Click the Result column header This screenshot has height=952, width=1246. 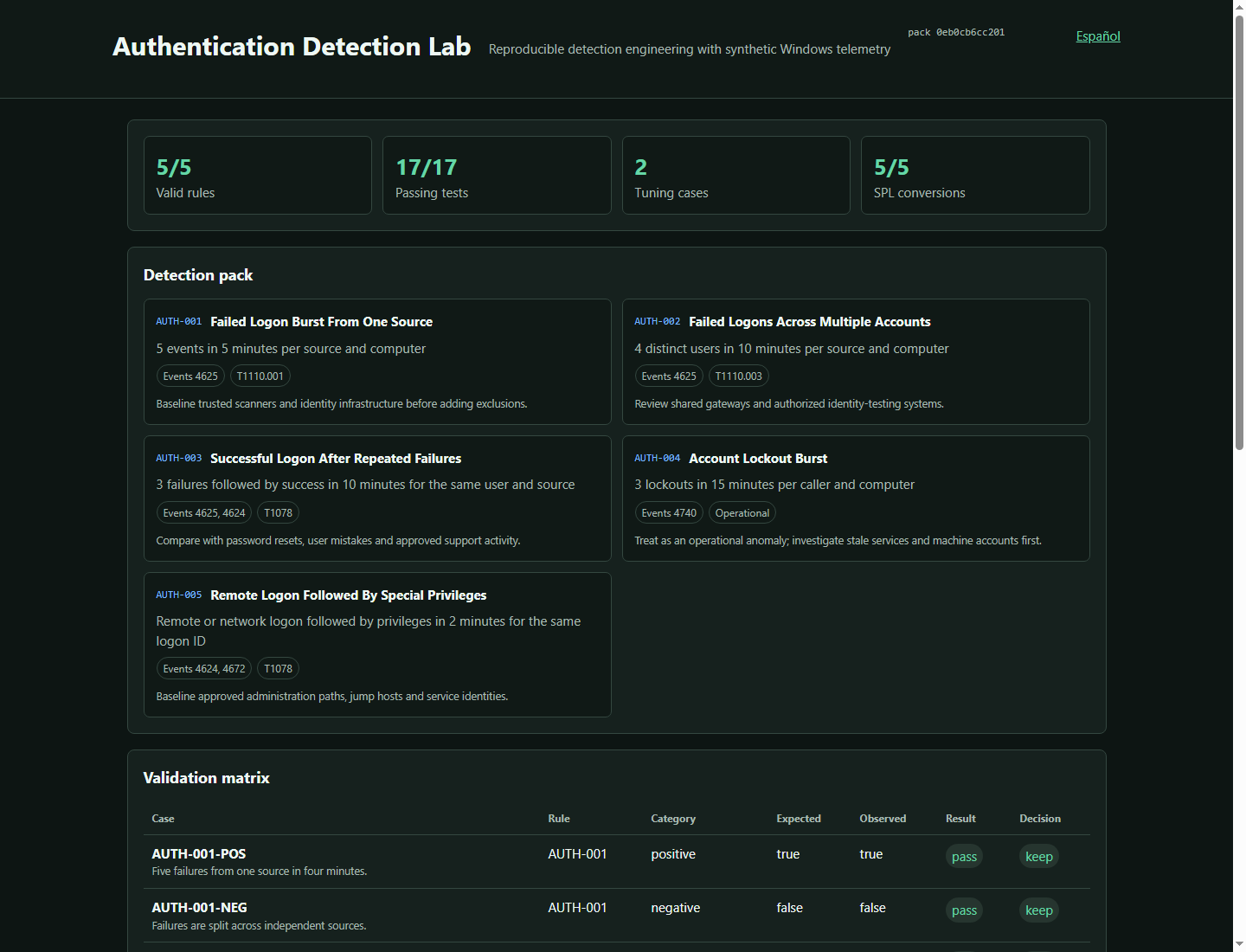point(960,819)
